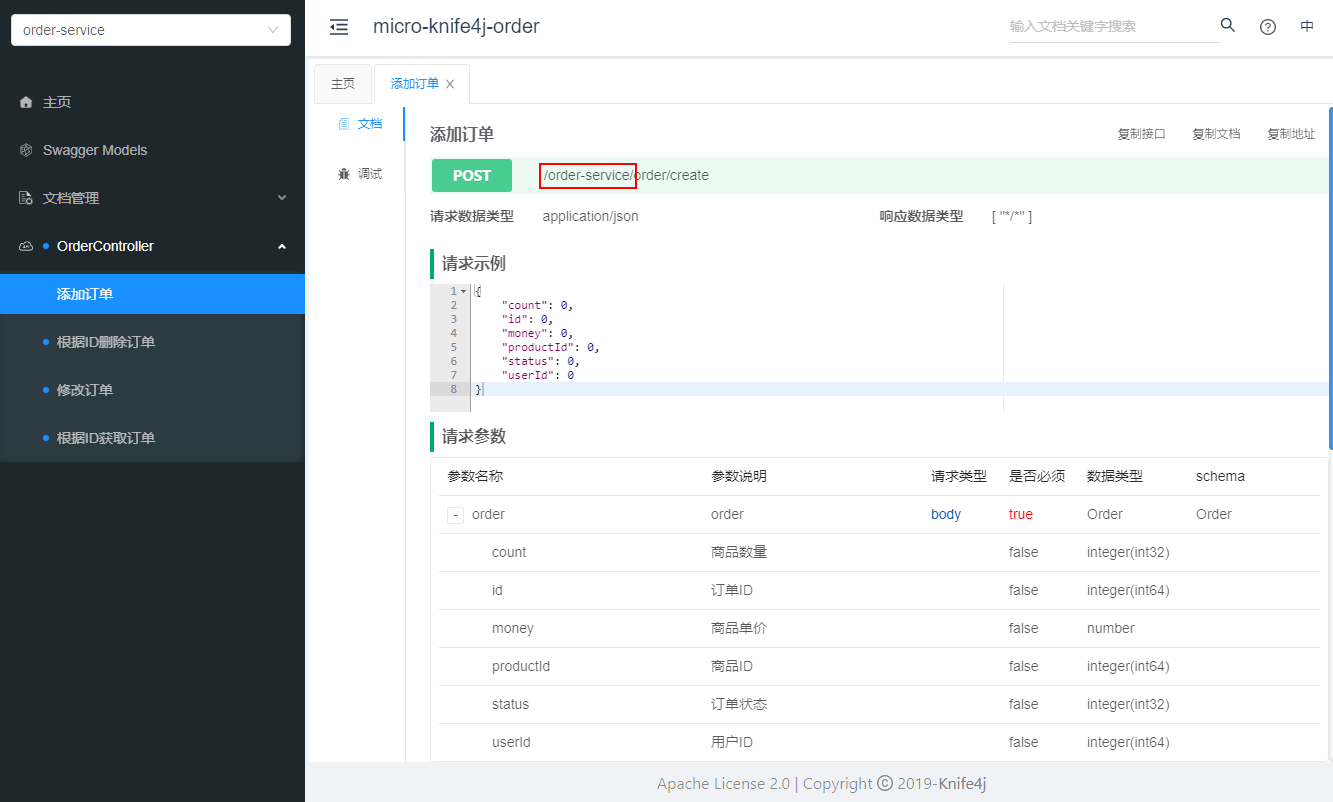Click the number data type cell
1333x802 pixels.
click(1111, 628)
